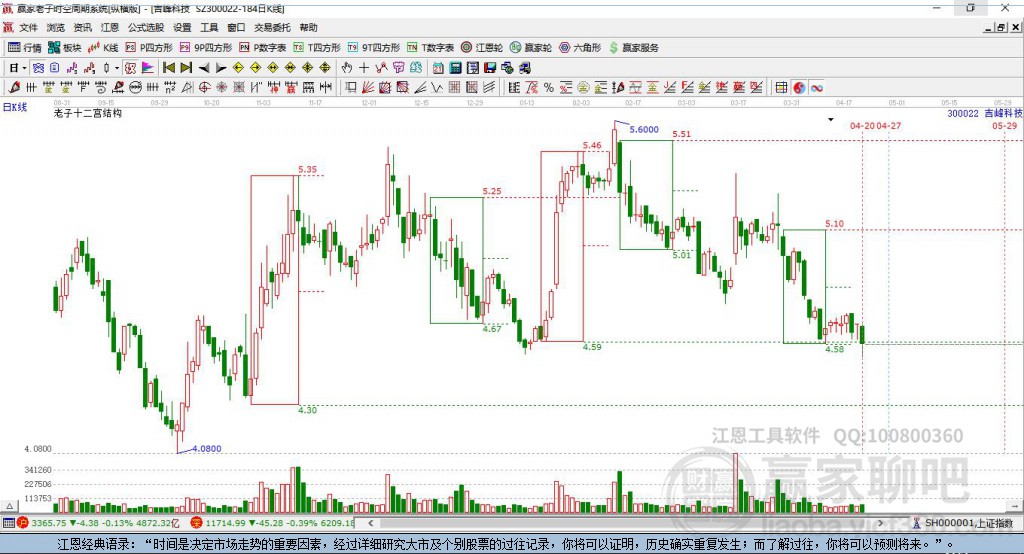The width and height of the screenshot is (1024, 554).
Task: Open the 公式选股 menu
Action: [146, 27]
